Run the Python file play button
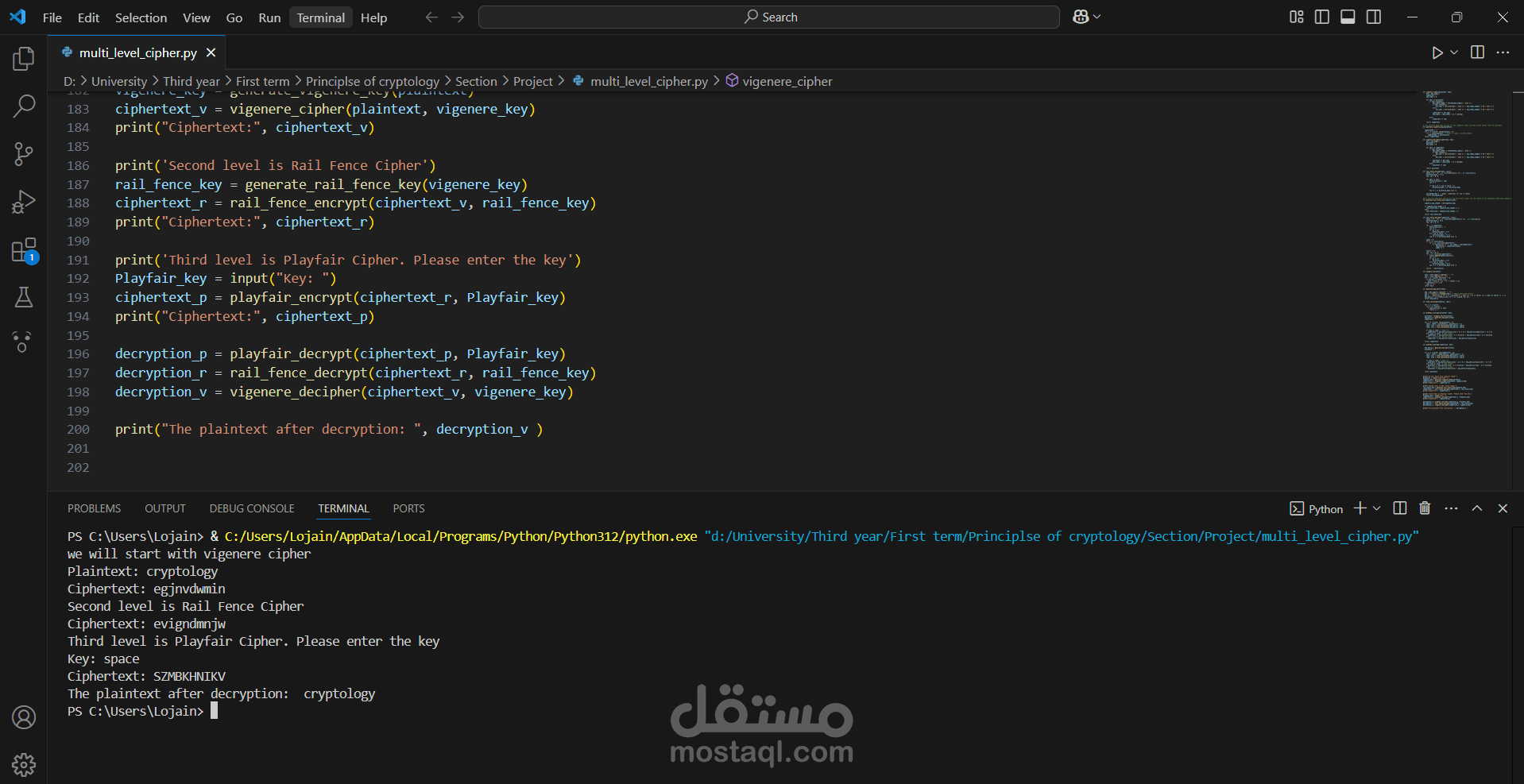Image resolution: width=1524 pixels, height=784 pixels. click(x=1437, y=52)
